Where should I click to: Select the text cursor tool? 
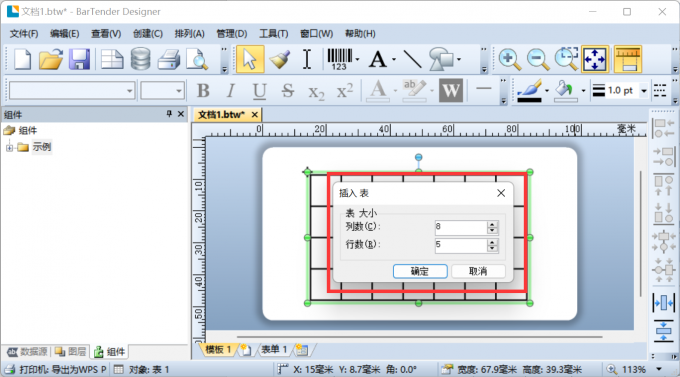click(307, 59)
